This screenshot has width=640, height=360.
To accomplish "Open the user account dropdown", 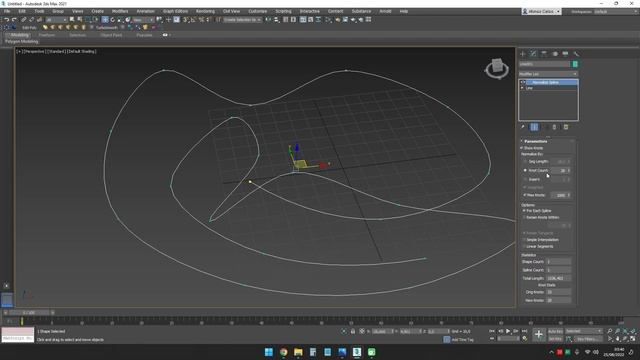I will click(542, 11).
